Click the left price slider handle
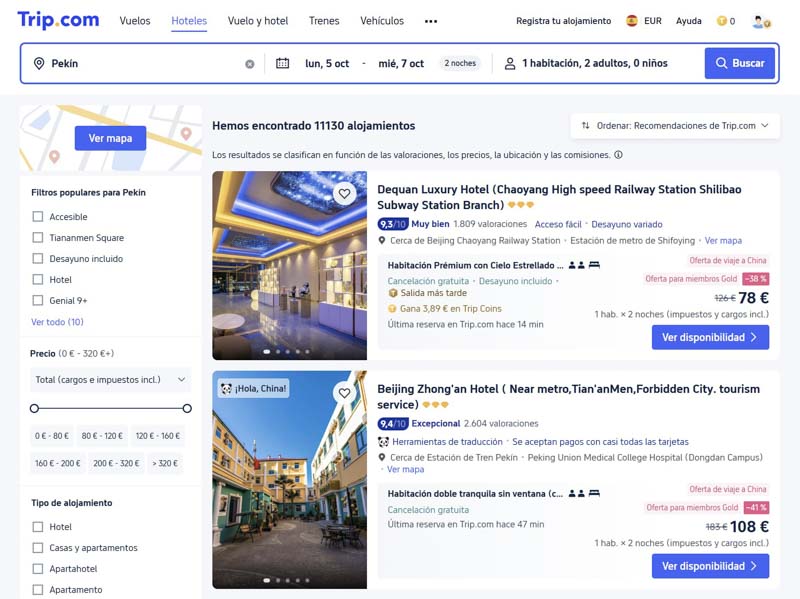800x599 pixels. coord(34,408)
